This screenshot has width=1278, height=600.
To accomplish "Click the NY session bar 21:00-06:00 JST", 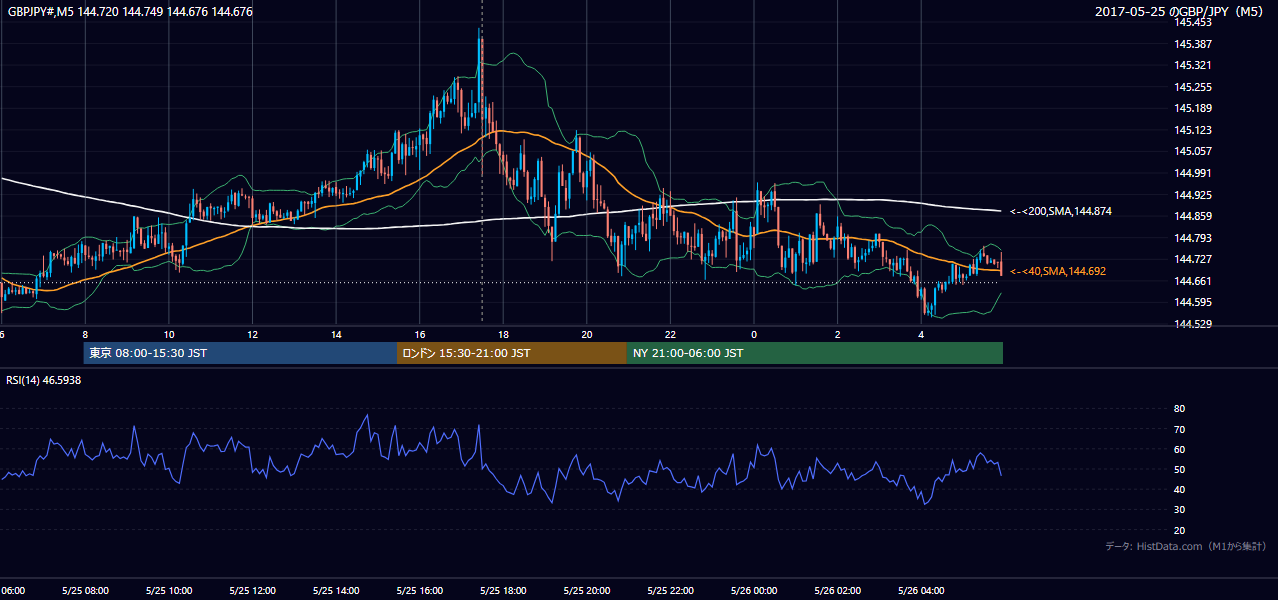I will coord(815,353).
